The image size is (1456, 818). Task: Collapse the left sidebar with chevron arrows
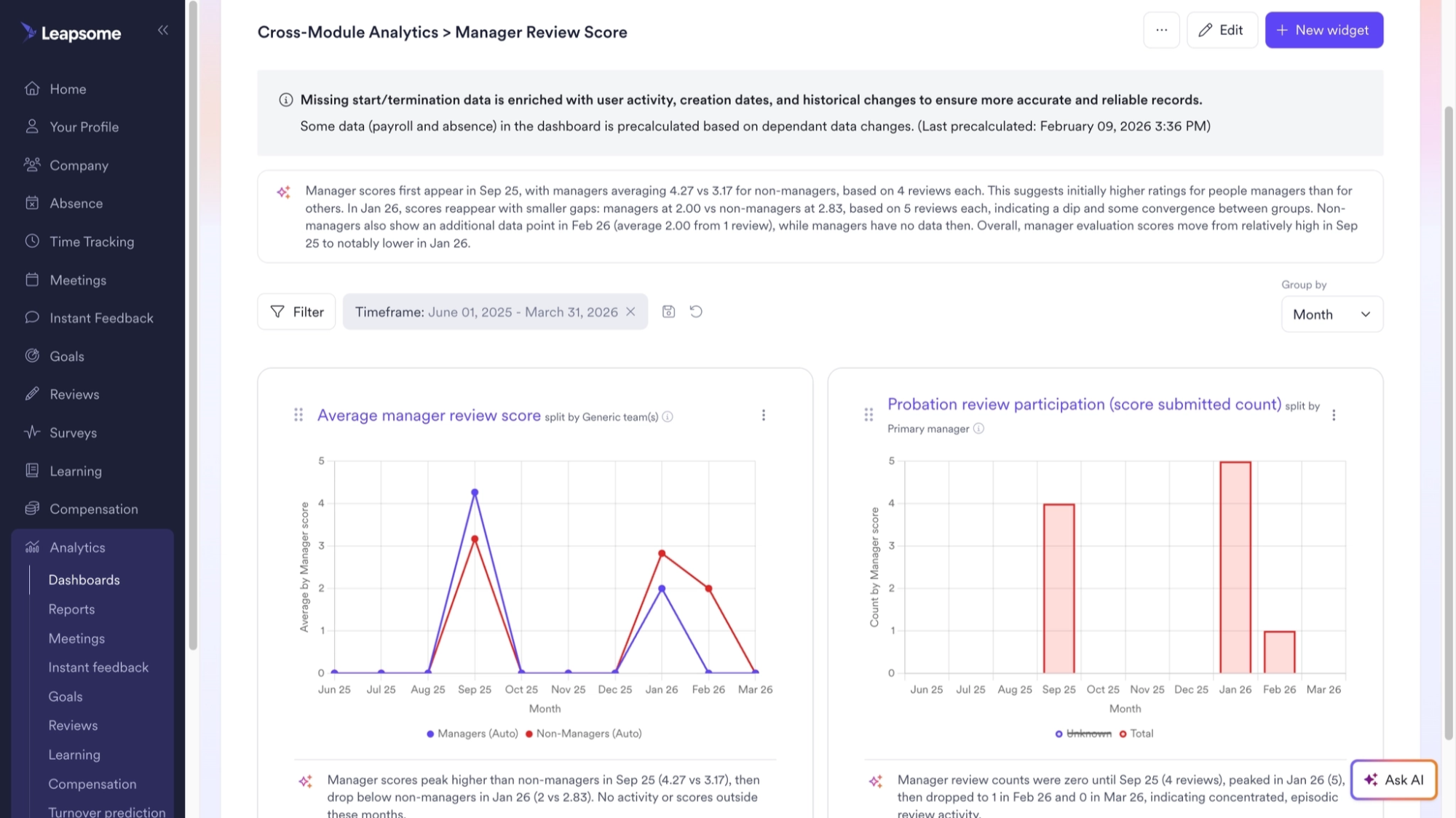pyautogui.click(x=163, y=30)
